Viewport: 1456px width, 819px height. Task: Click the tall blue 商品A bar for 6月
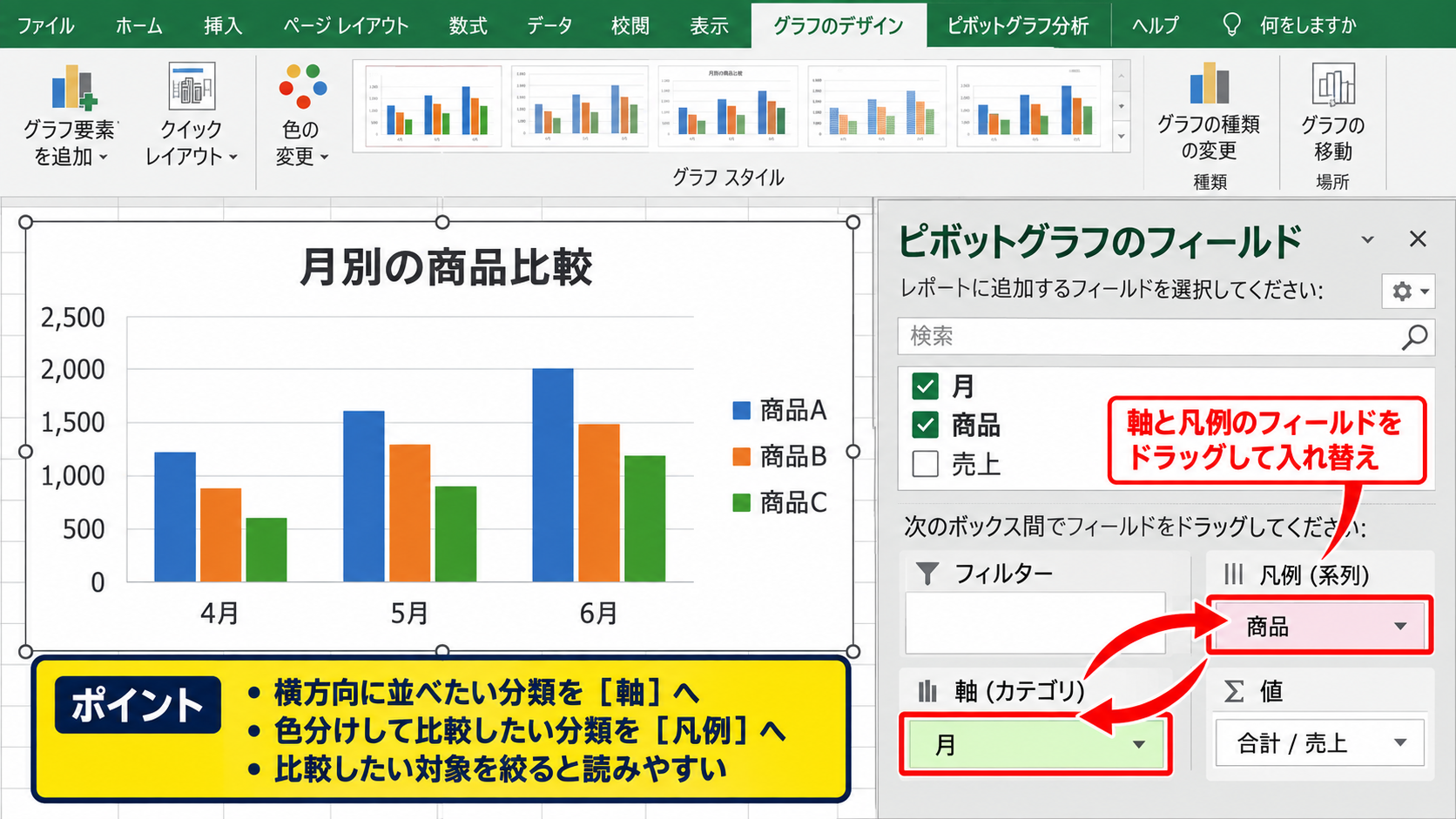point(553,475)
